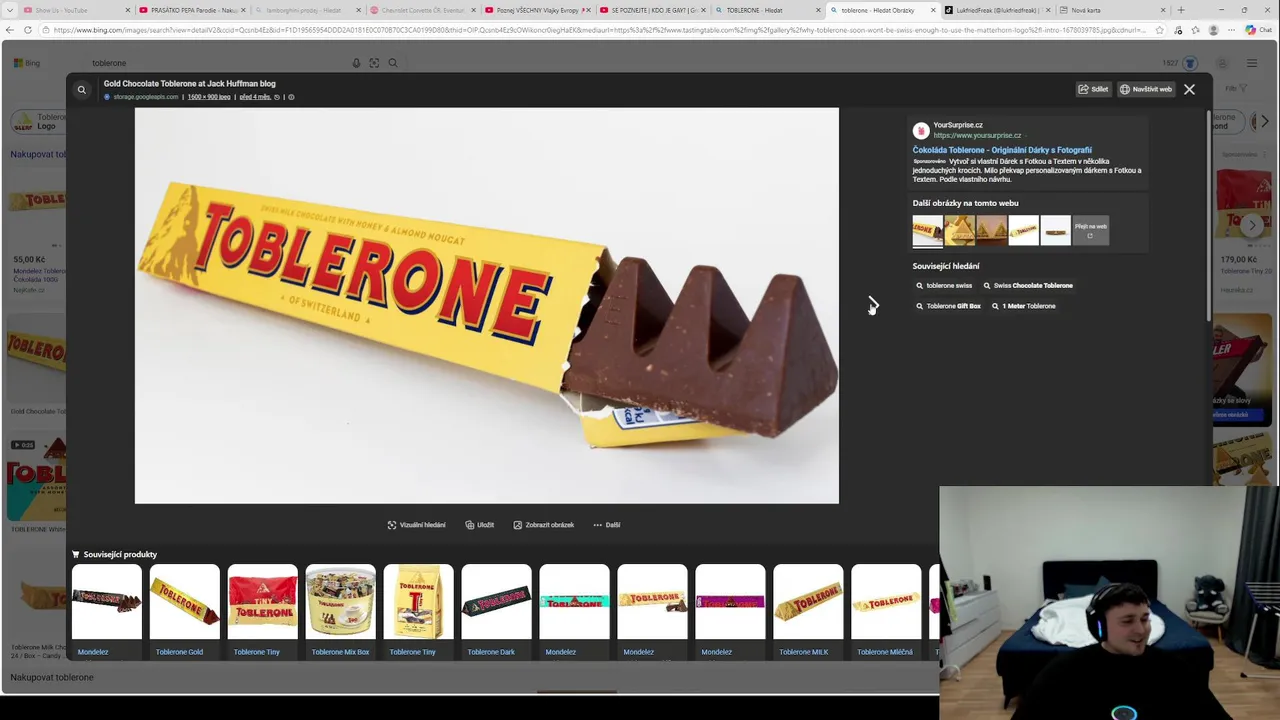Screen dimensions: 1280x720
Task: Click the Přejít na web tile
Action: (1090, 231)
